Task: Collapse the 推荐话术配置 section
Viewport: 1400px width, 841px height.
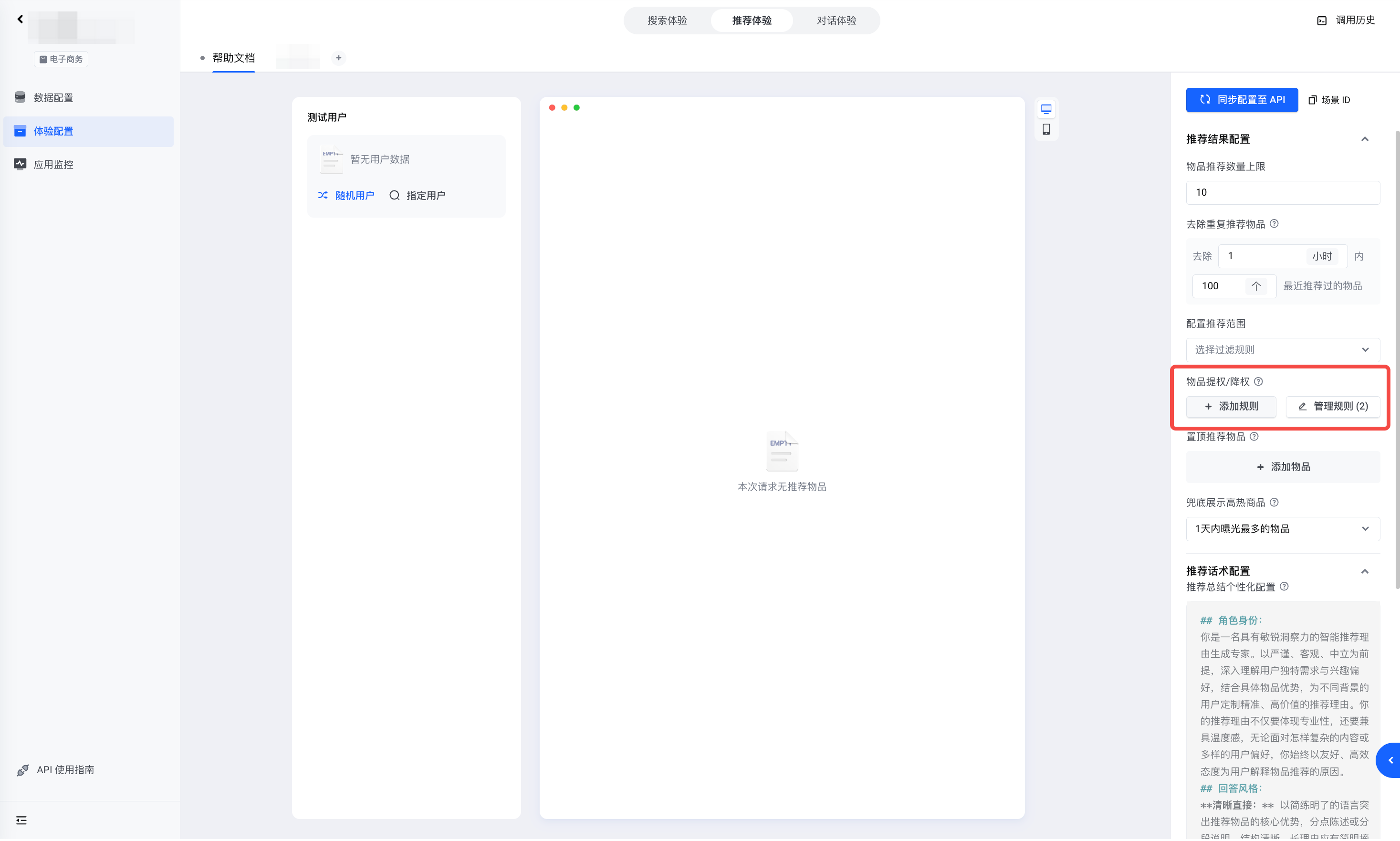Action: [1364, 571]
